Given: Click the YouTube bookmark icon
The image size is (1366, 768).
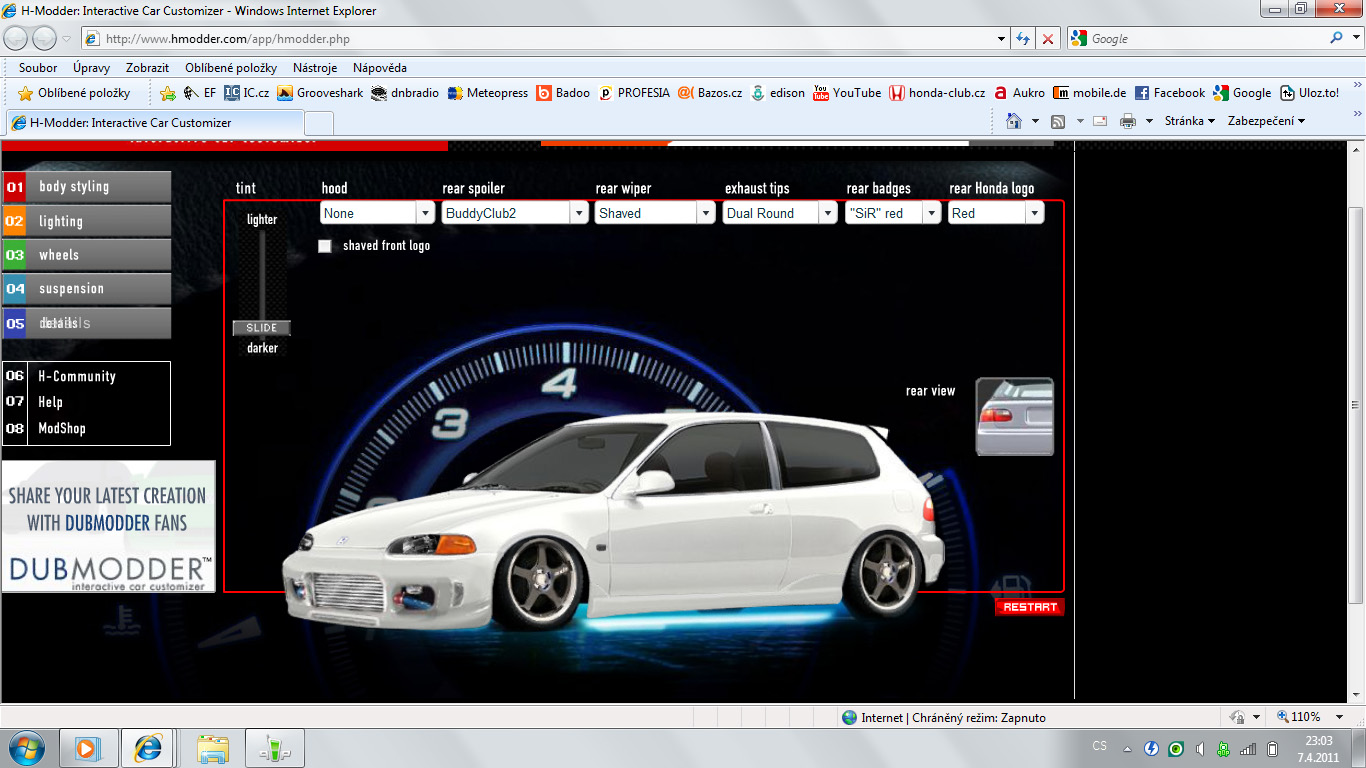Looking at the screenshot, I should click(821, 93).
